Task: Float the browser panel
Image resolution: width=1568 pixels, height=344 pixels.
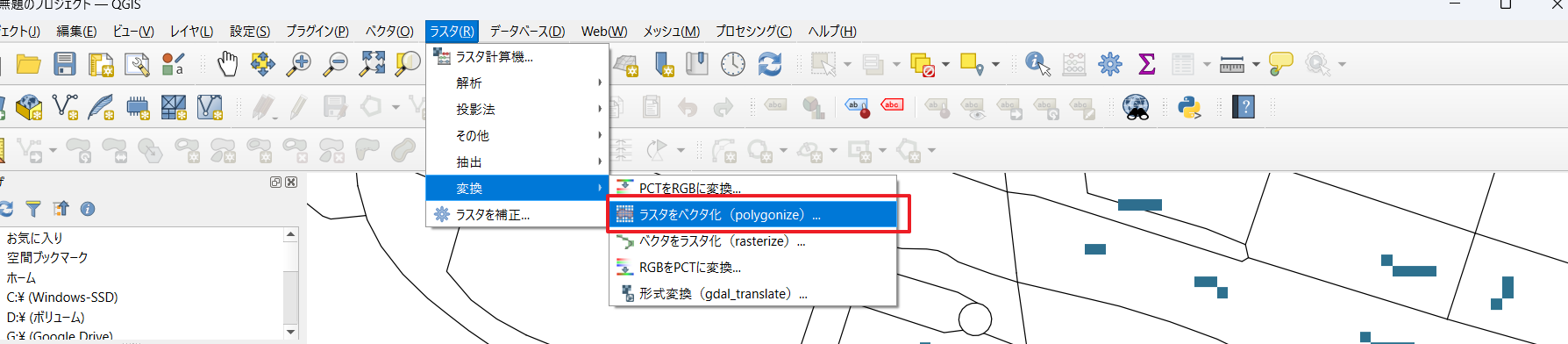Action: click(x=275, y=182)
